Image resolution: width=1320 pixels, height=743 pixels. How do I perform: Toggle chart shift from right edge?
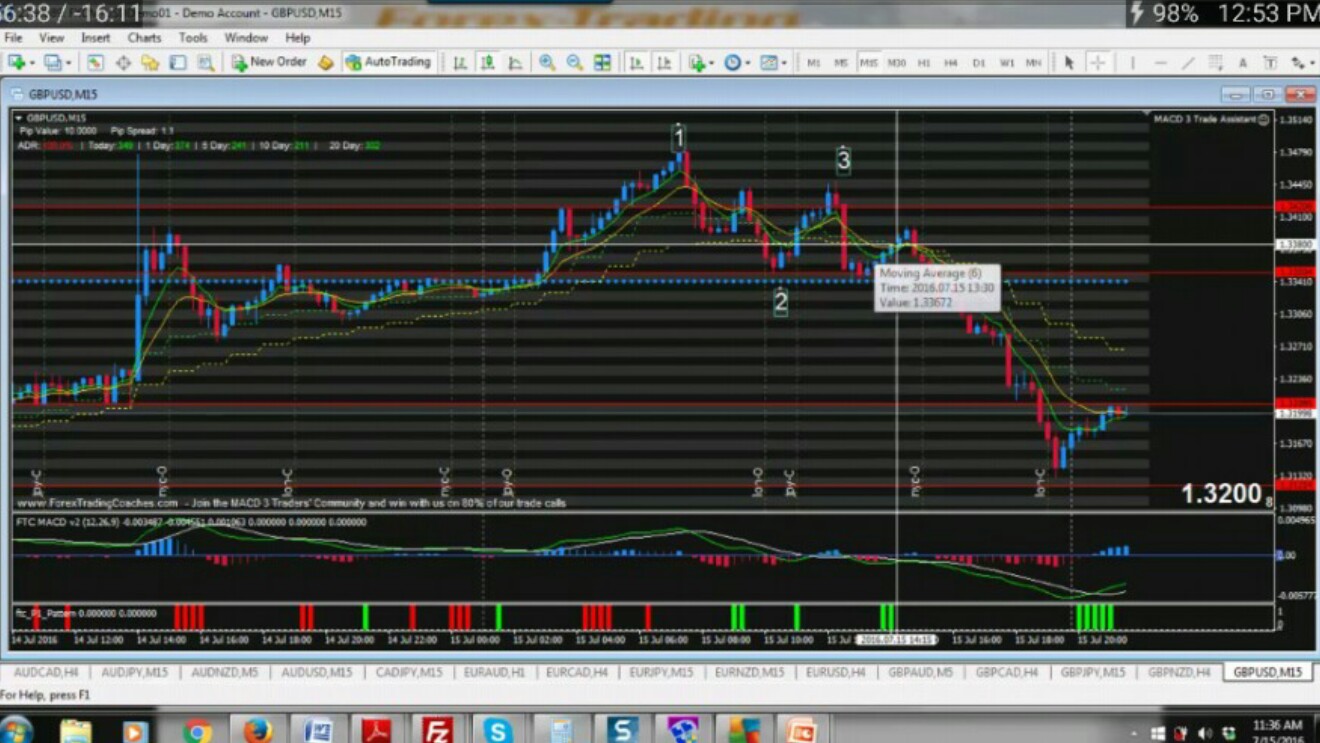pyautogui.click(x=664, y=62)
